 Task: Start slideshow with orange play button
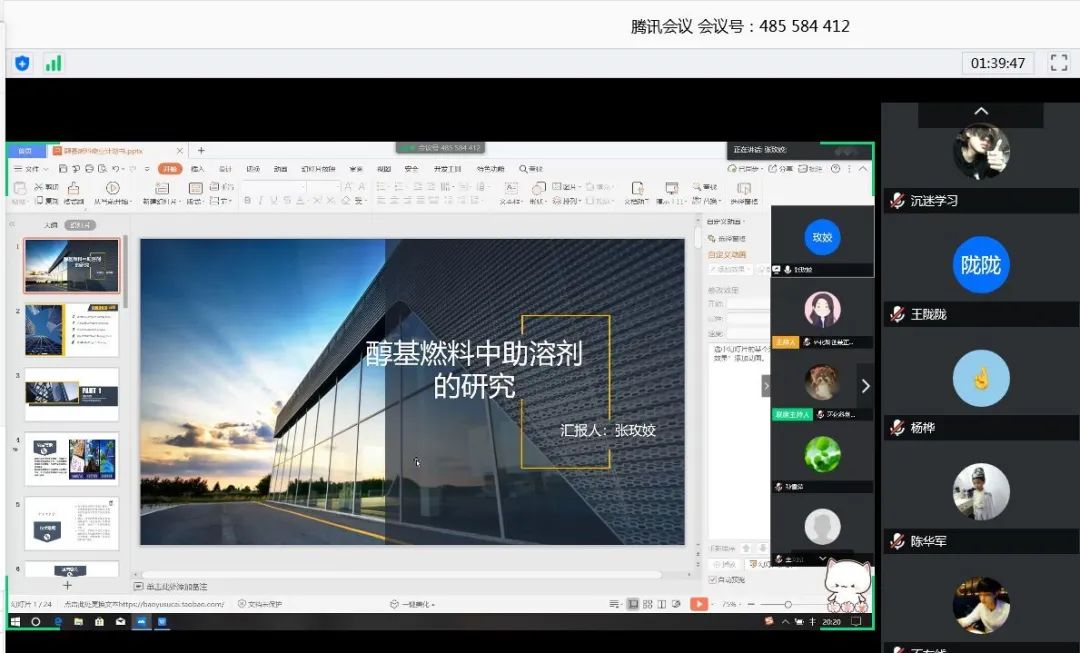[x=698, y=604]
